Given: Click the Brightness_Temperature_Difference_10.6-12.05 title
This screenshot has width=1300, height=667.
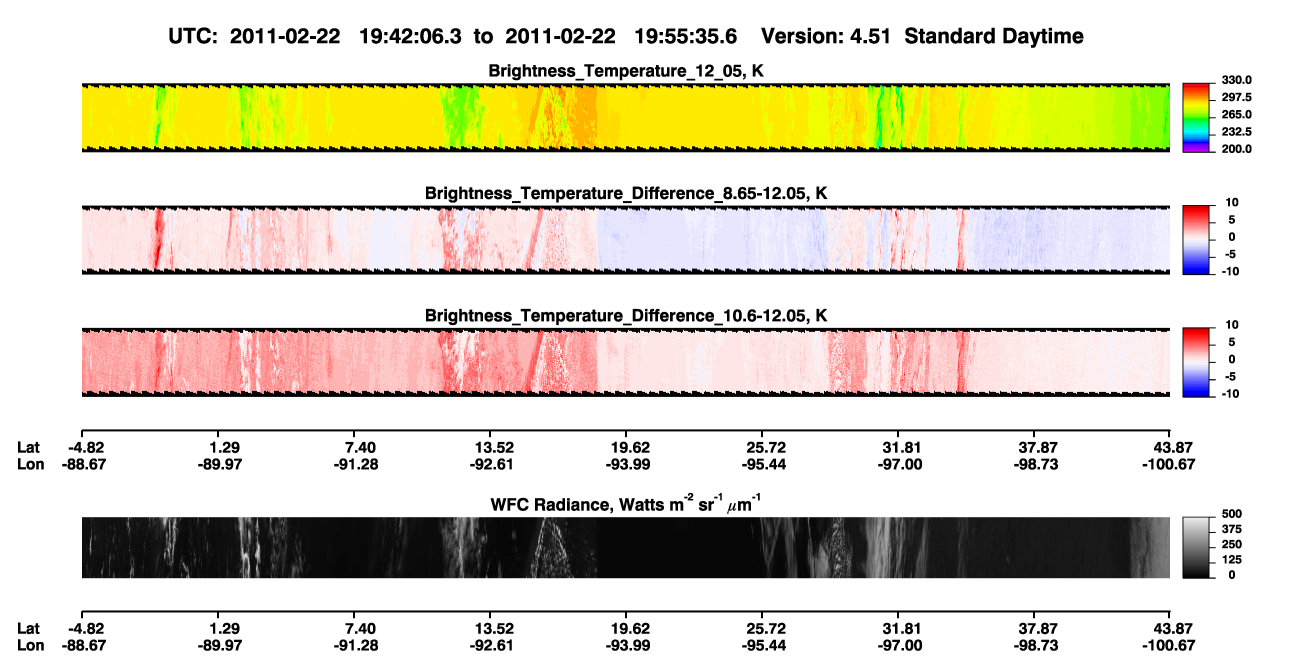Looking at the screenshot, I should (626, 316).
